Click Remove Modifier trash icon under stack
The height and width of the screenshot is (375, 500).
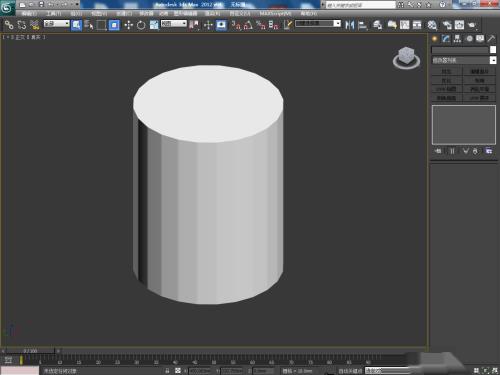475,151
